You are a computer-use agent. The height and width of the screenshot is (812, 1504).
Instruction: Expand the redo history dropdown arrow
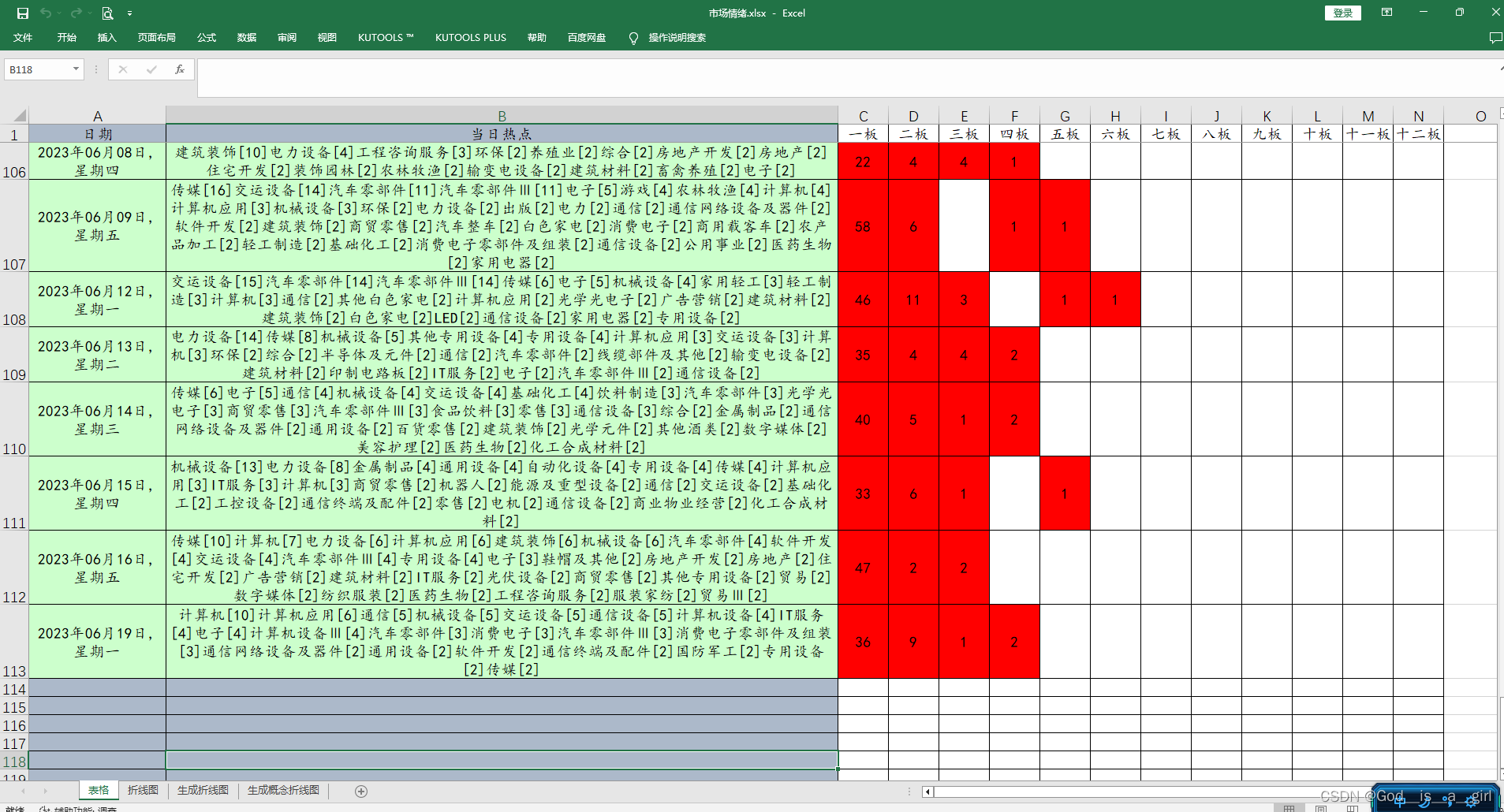coord(89,13)
